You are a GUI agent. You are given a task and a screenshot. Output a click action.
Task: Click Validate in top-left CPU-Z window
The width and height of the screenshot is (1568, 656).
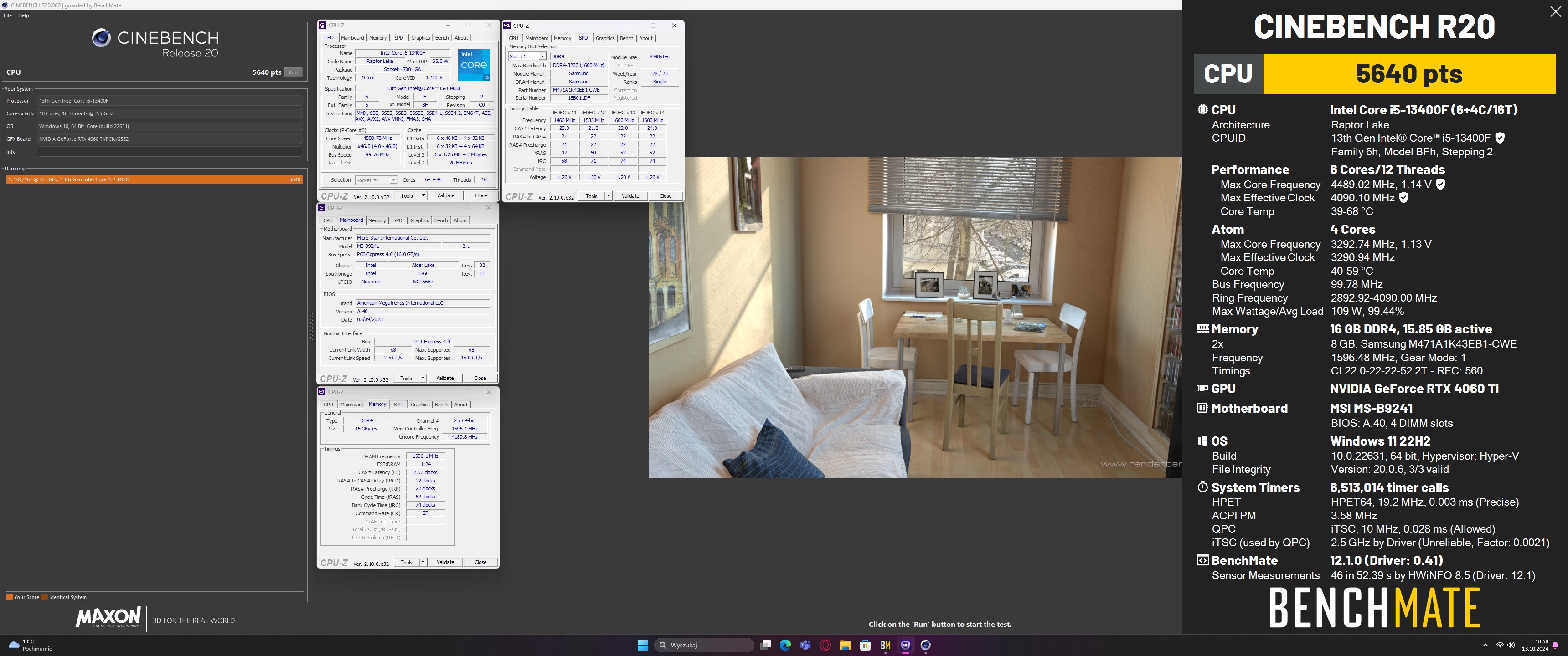click(x=446, y=195)
